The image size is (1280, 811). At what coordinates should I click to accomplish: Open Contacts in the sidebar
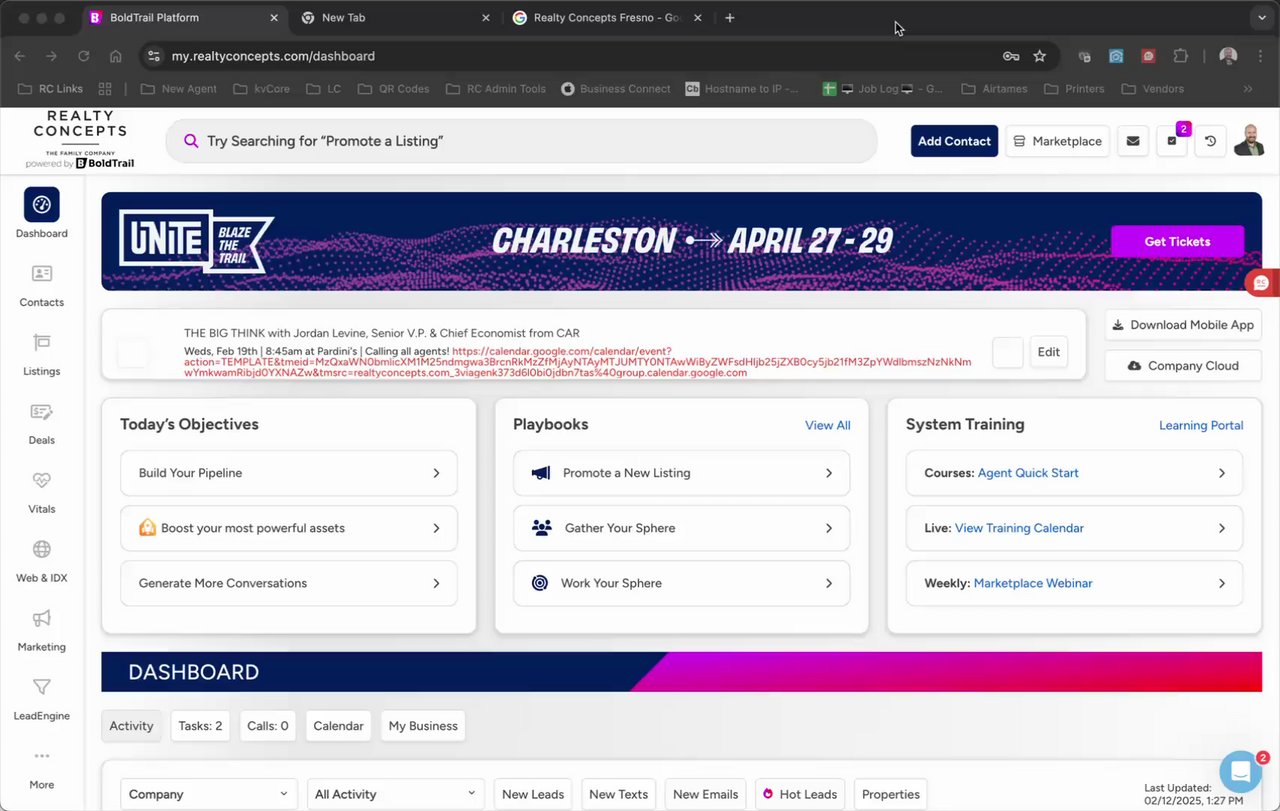point(41,285)
